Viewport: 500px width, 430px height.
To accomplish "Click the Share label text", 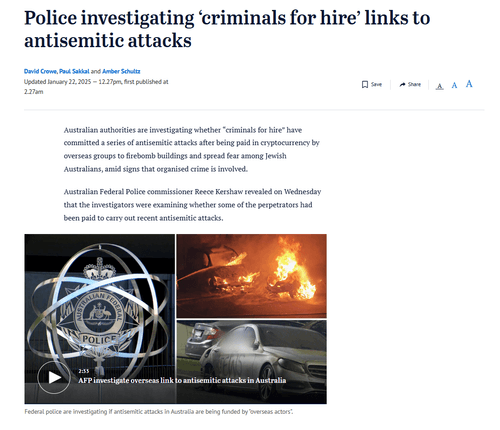I will coord(414,85).
